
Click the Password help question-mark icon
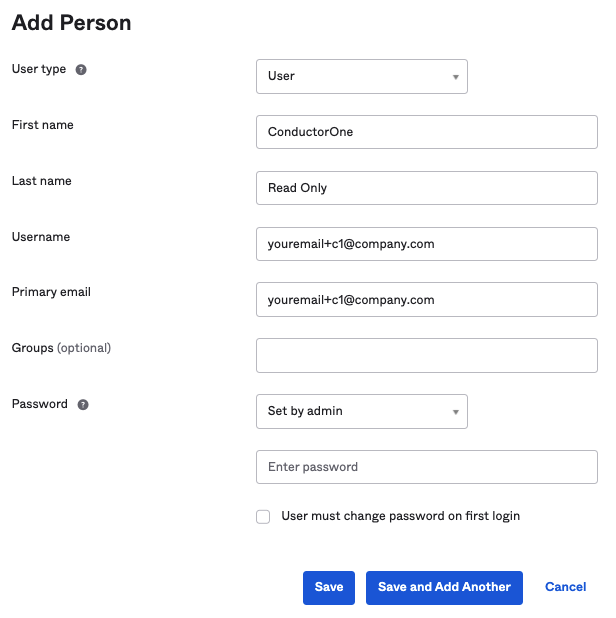(83, 405)
